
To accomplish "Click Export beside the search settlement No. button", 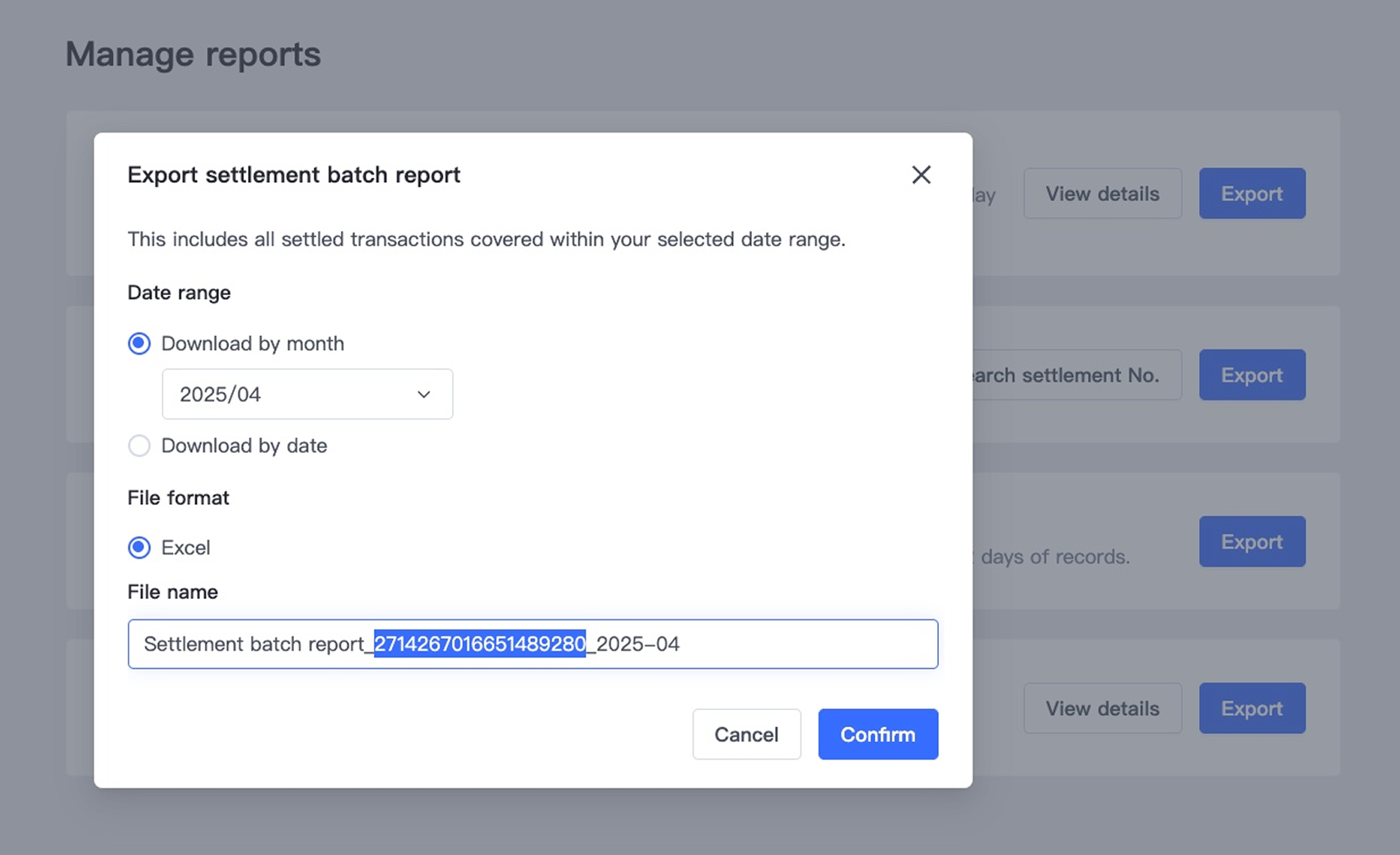I will 1251,375.
